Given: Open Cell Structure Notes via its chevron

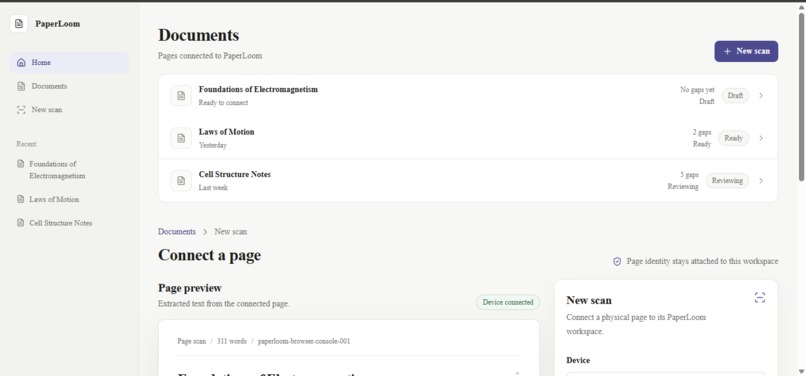Looking at the screenshot, I should [x=761, y=181].
